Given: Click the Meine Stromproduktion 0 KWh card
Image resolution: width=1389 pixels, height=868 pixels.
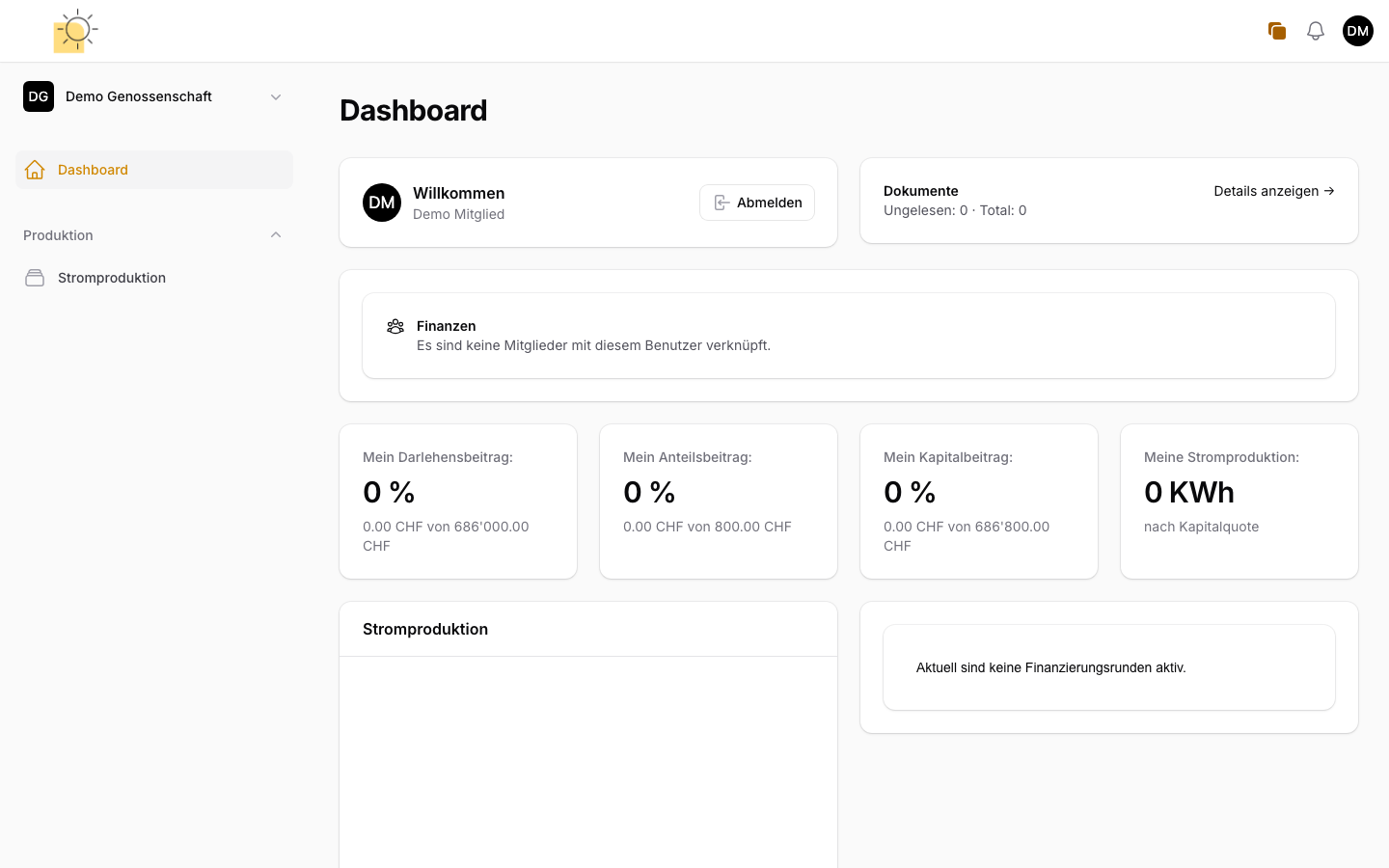Looking at the screenshot, I should [x=1239, y=501].
